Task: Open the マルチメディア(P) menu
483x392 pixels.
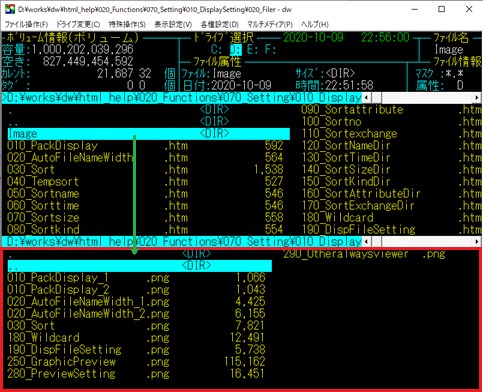Action: 270,24
